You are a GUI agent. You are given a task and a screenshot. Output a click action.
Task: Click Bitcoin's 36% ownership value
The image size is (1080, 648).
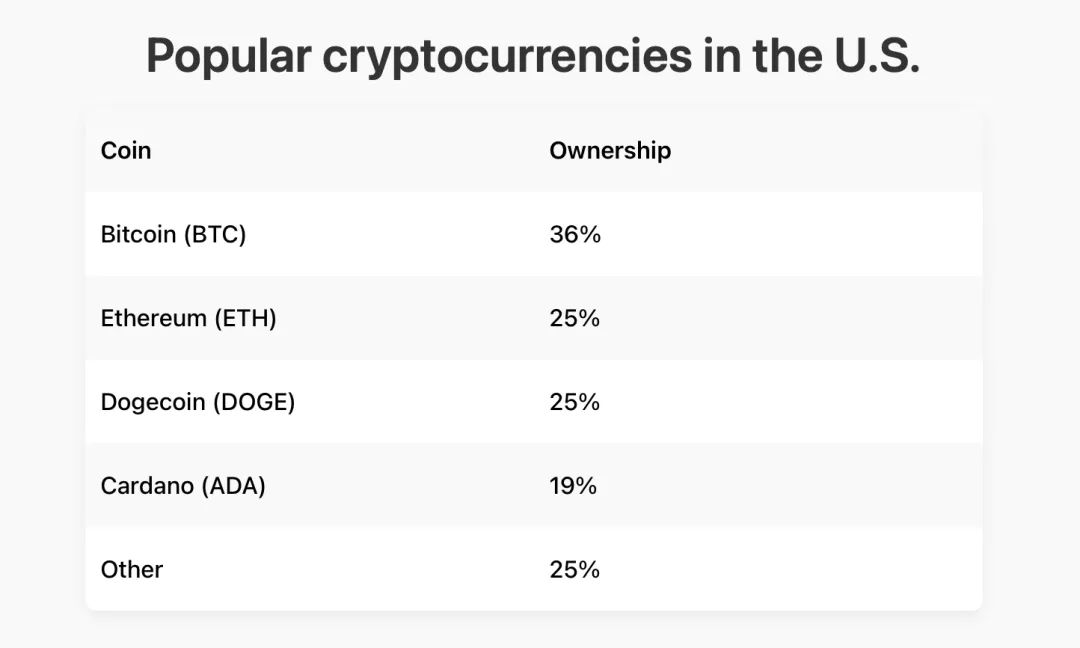pyautogui.click(x=575, y=235)
